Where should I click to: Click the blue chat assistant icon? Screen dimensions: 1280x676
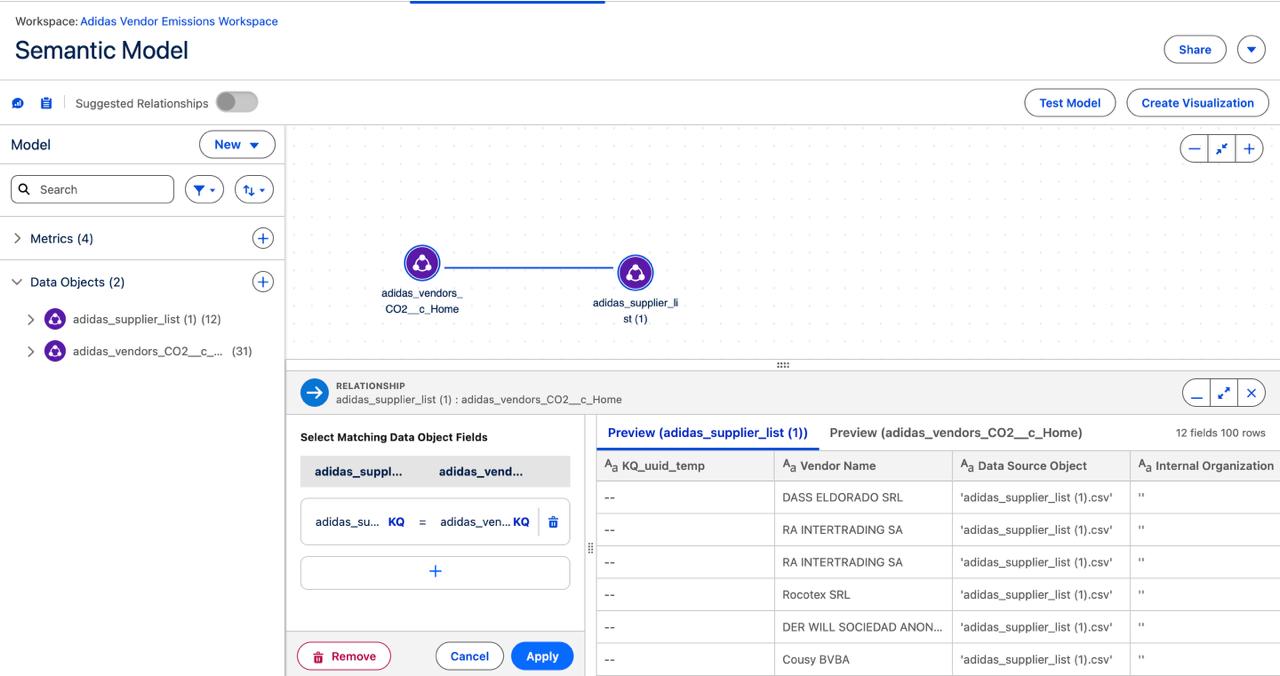point(18,103)
